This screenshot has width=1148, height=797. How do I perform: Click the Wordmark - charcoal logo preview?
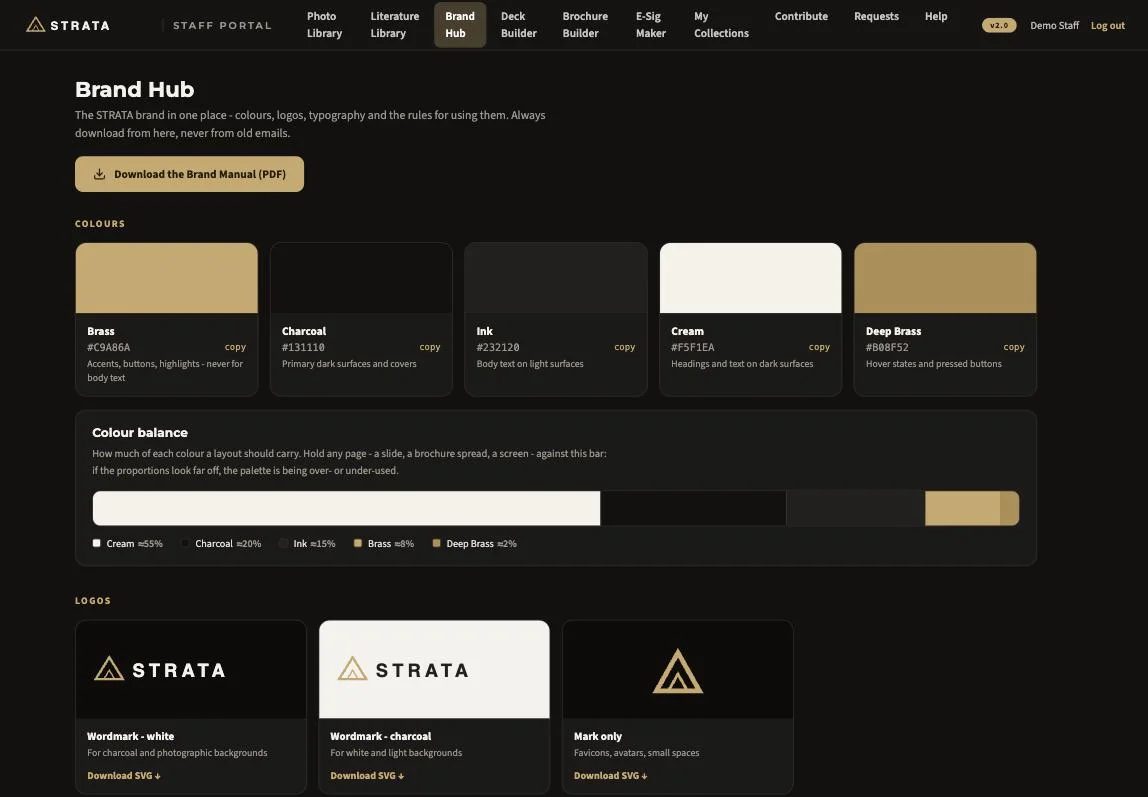click(434, 670)
